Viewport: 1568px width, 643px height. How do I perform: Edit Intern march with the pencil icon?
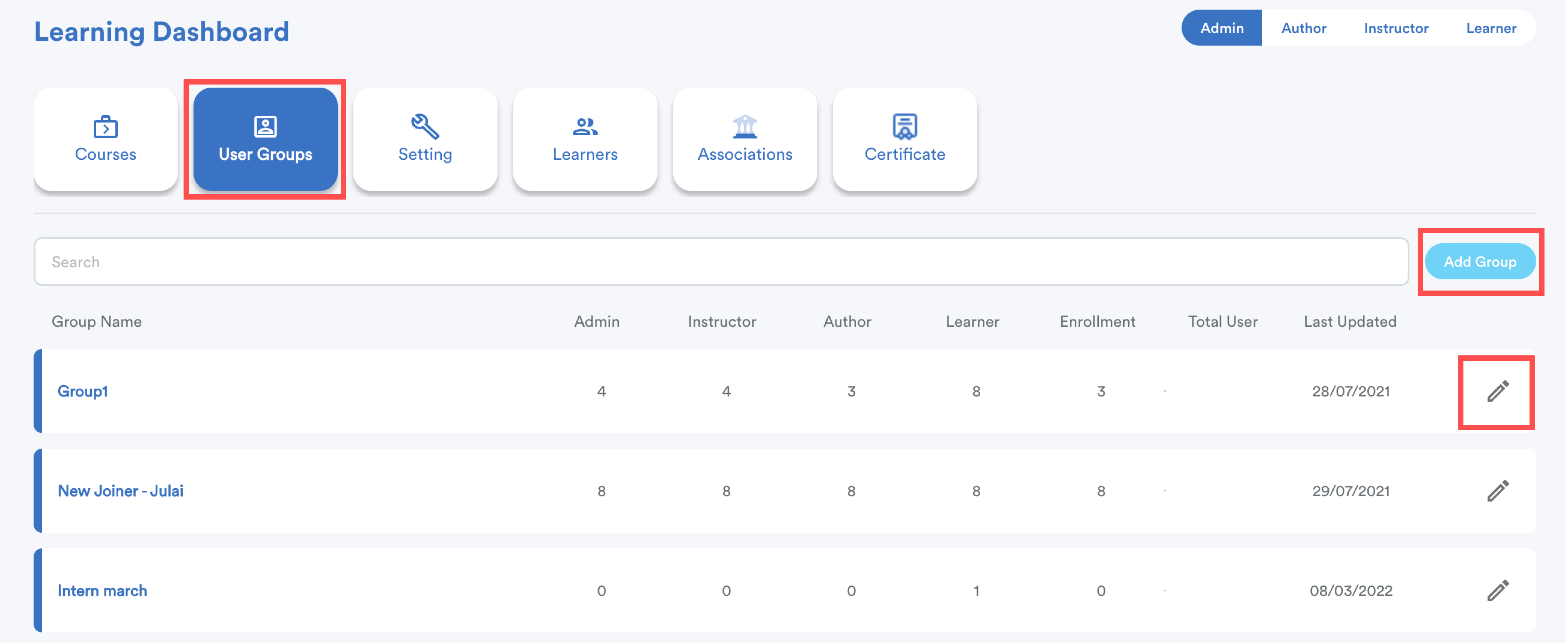[x=1498, y=590]
